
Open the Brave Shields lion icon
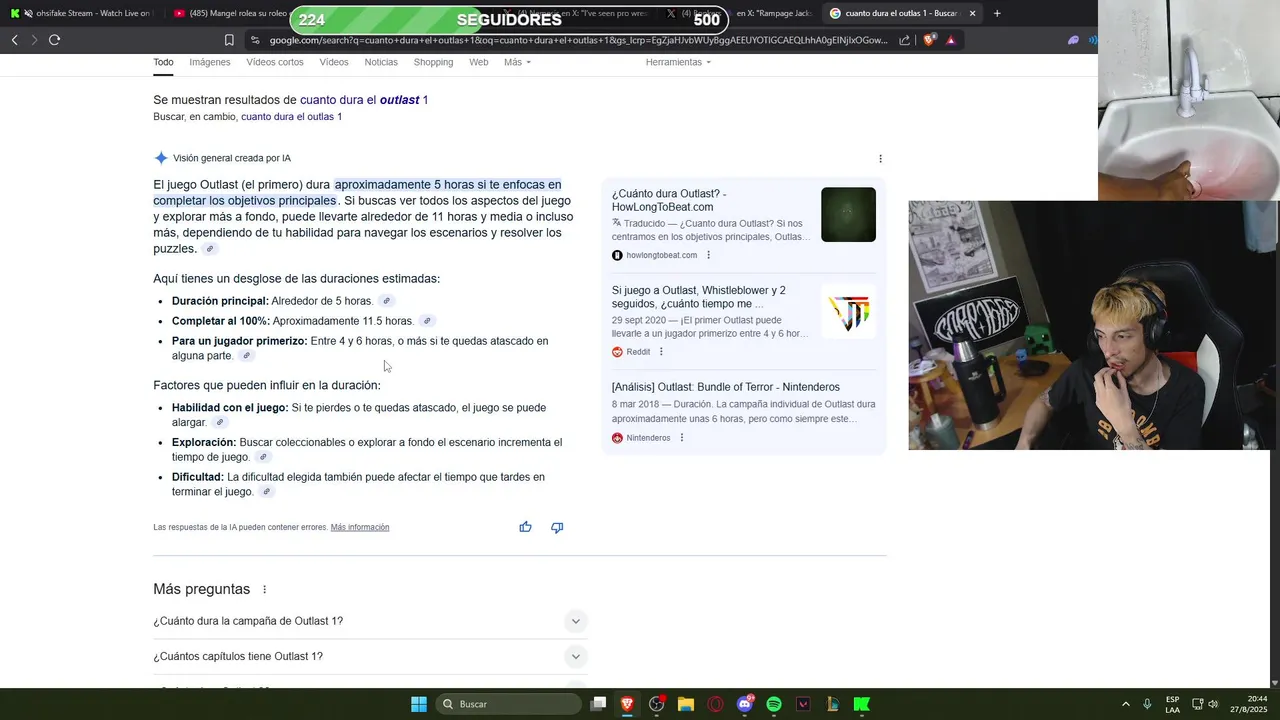(930, 40)
